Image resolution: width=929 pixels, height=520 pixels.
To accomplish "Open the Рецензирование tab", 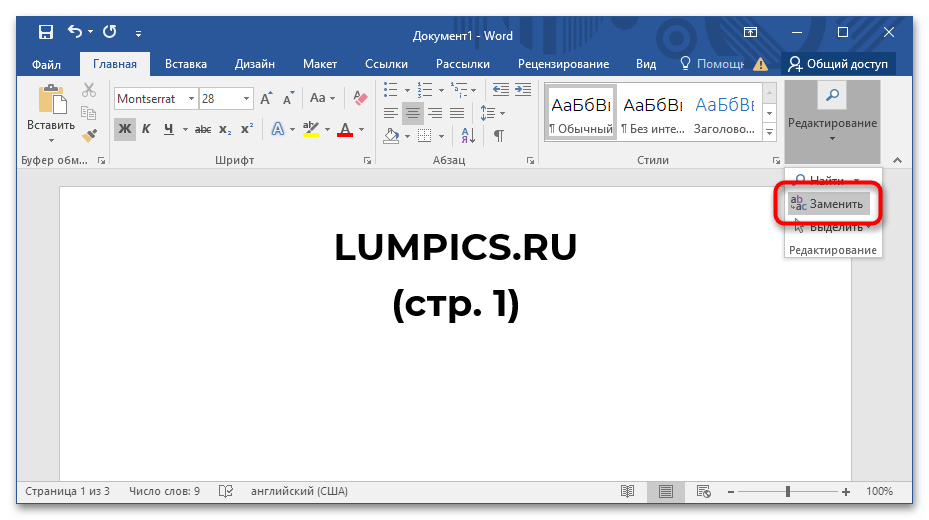I will [x=563, y=64].
